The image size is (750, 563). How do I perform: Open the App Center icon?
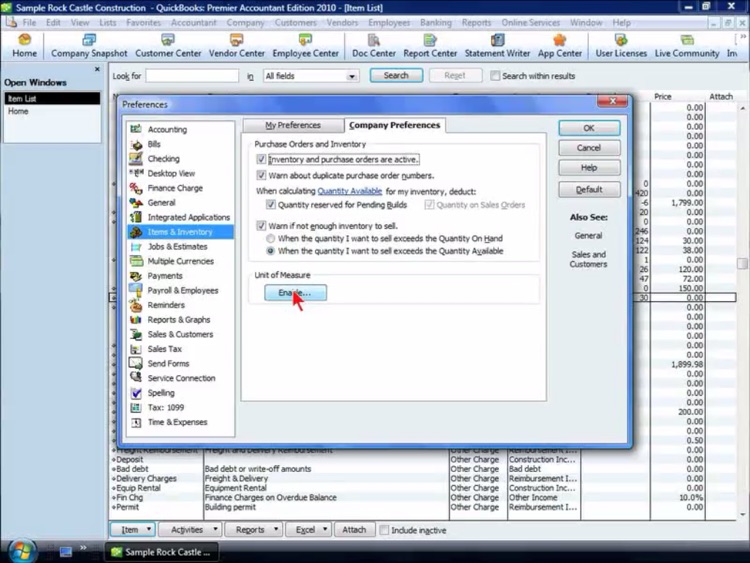[x=560, y=46]
